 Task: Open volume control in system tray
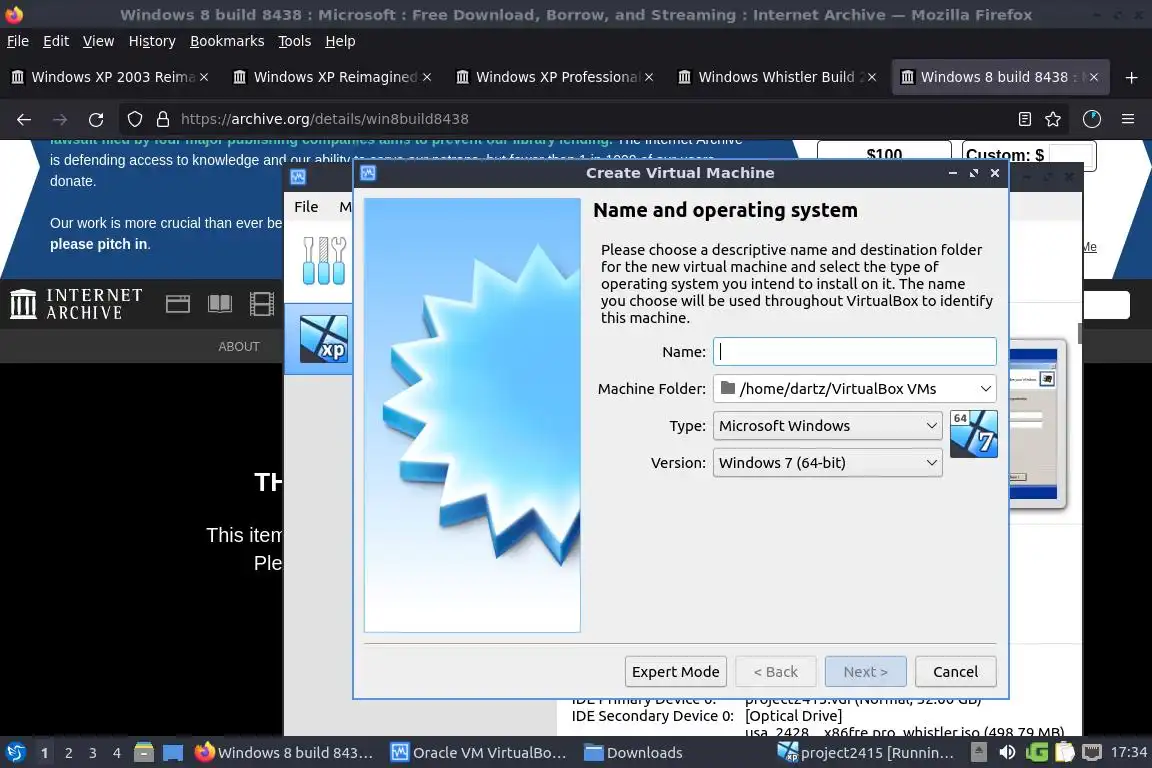coord(1007,753)
